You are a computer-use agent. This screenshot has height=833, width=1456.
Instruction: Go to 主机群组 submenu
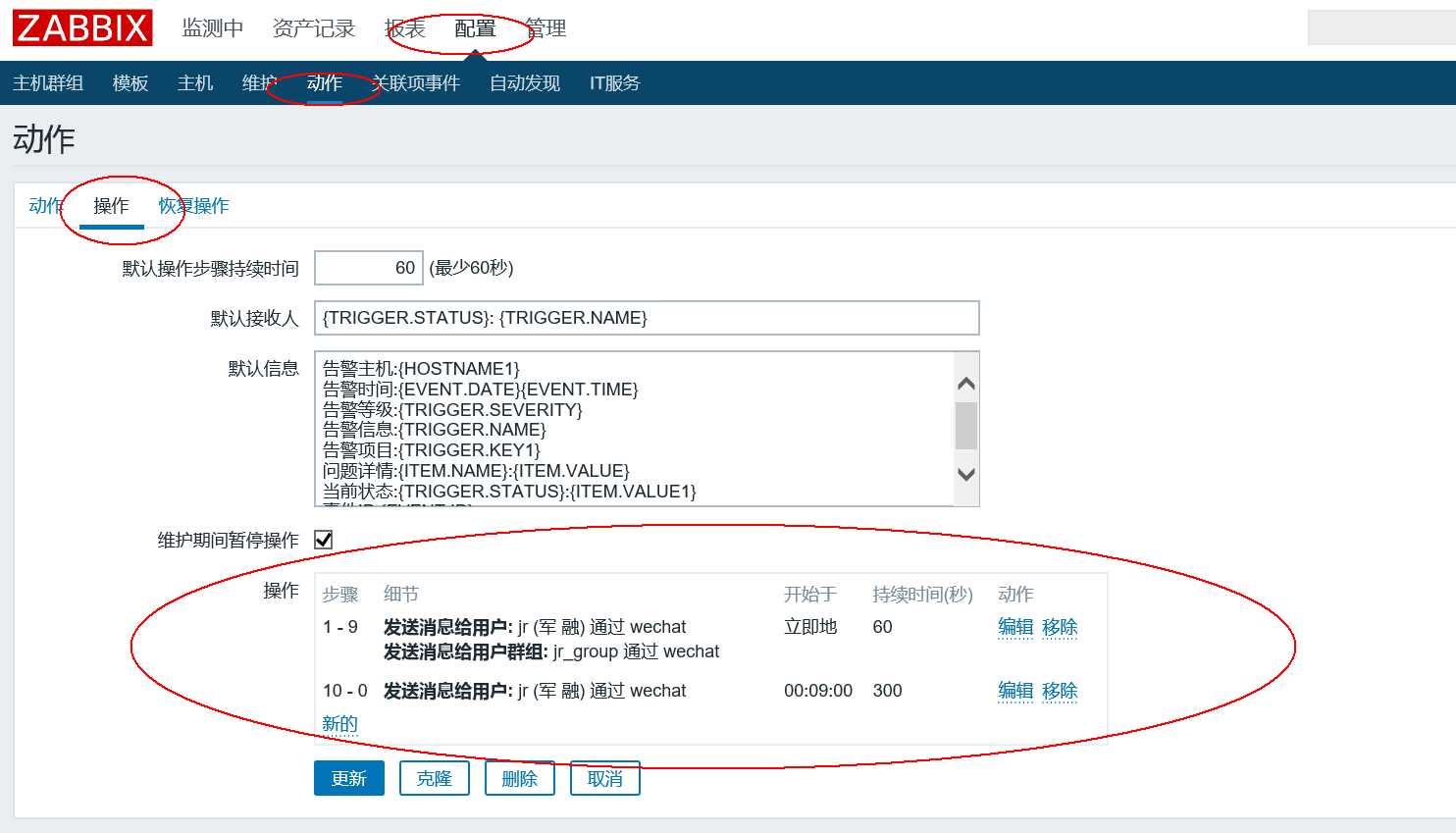click(48, 83)
